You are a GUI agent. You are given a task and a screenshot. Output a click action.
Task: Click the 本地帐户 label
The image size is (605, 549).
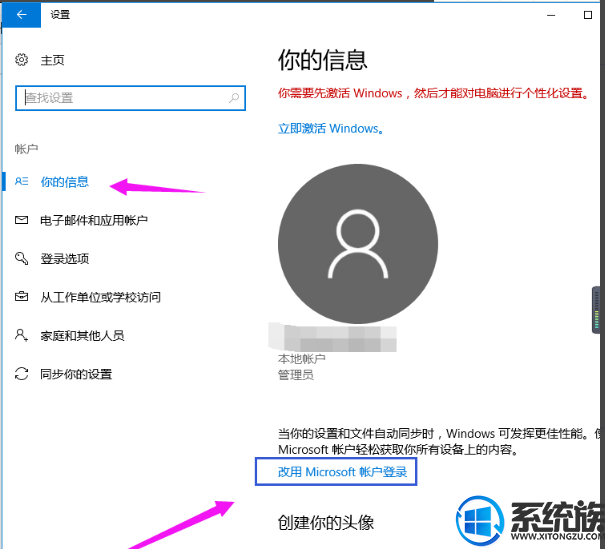302,359
